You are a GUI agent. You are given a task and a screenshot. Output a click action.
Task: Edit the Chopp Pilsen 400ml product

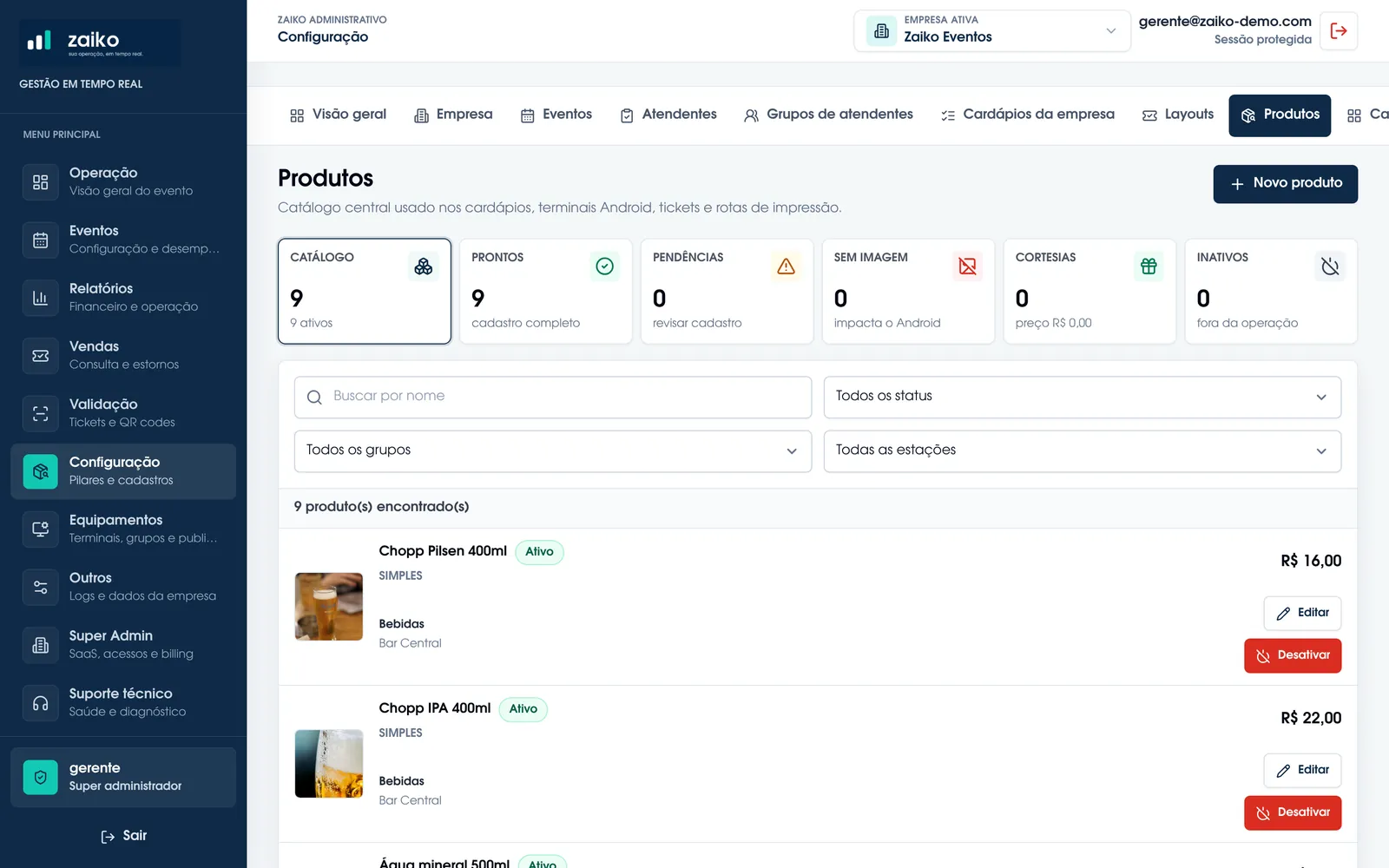pyautogui.click(x=1302, y=613)
